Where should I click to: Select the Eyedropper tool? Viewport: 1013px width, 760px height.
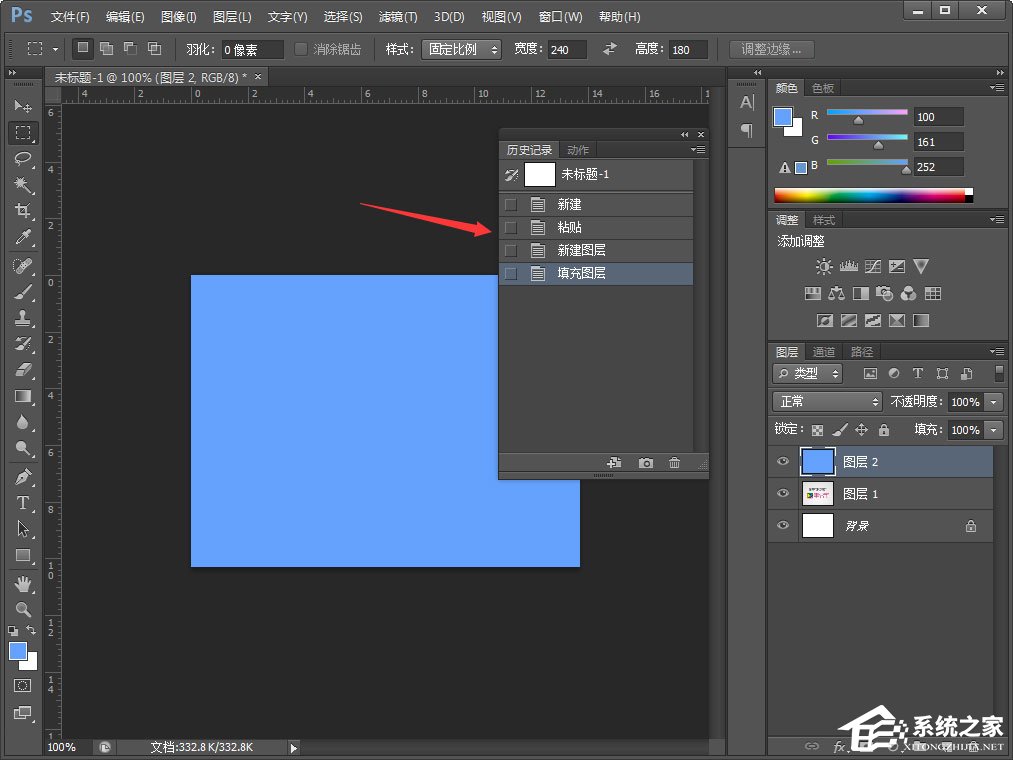pyautogui.click(x=23, y=238)
